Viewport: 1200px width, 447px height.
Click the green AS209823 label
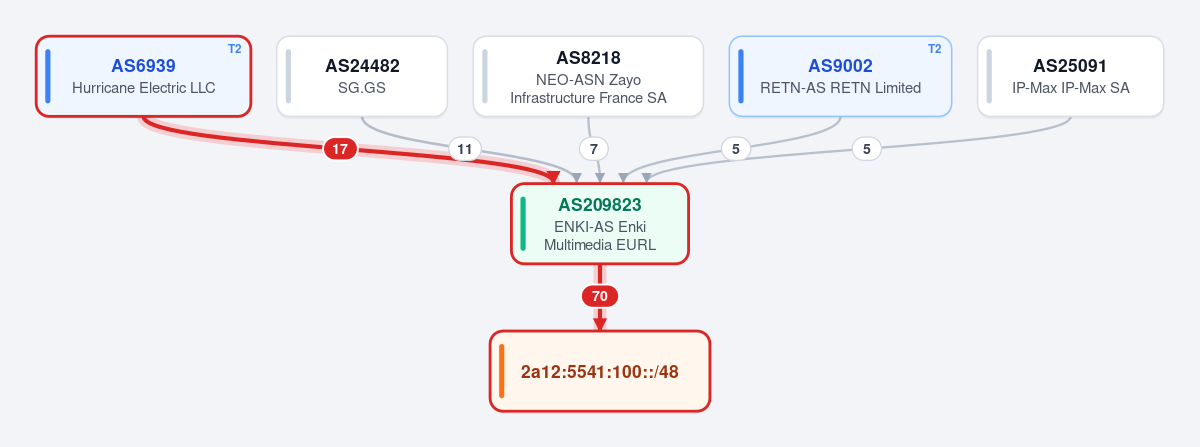[x=600, y=205]
